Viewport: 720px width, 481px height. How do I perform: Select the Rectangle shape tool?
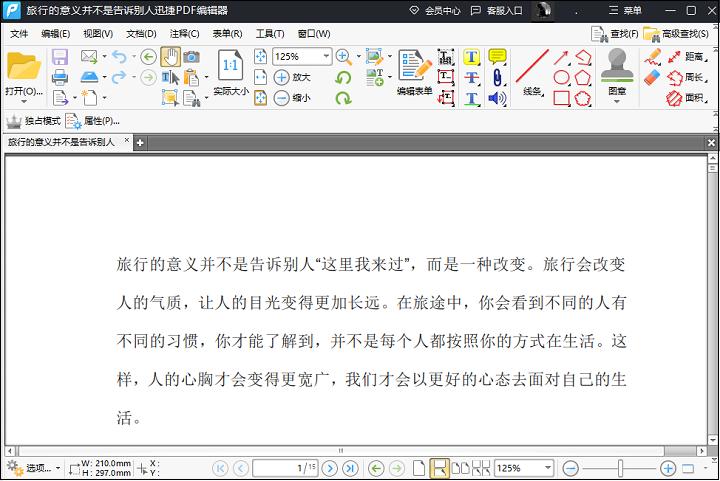[561, 98]
